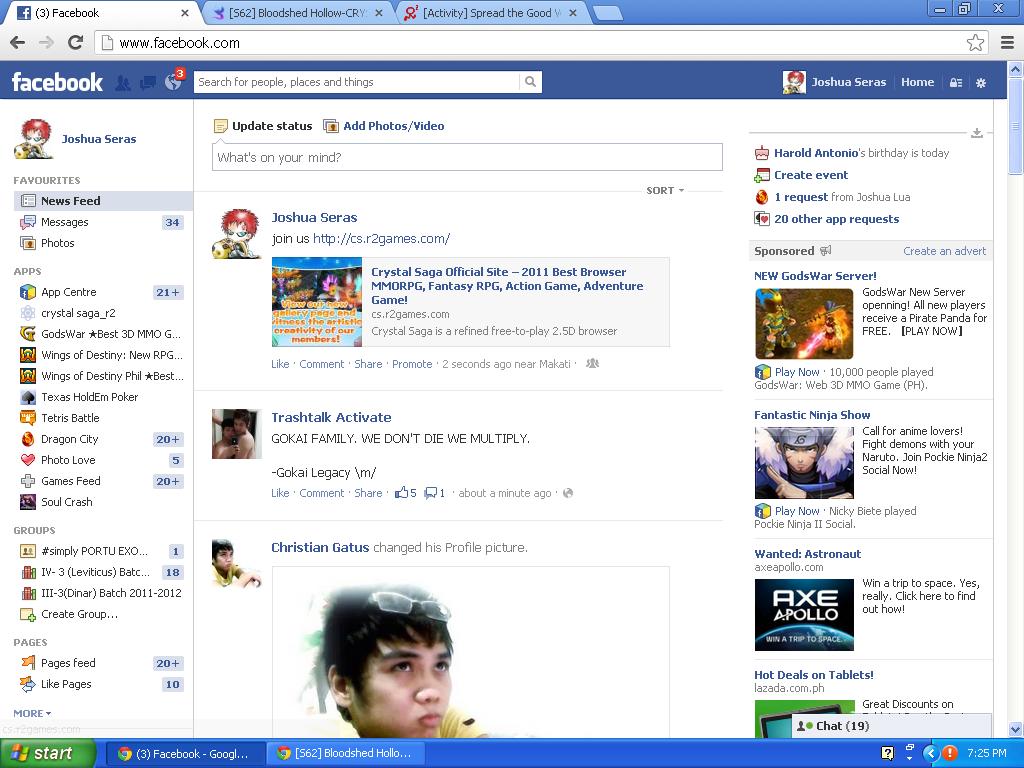
Task: Bookmark page with star icon
Action: (975, 42)
